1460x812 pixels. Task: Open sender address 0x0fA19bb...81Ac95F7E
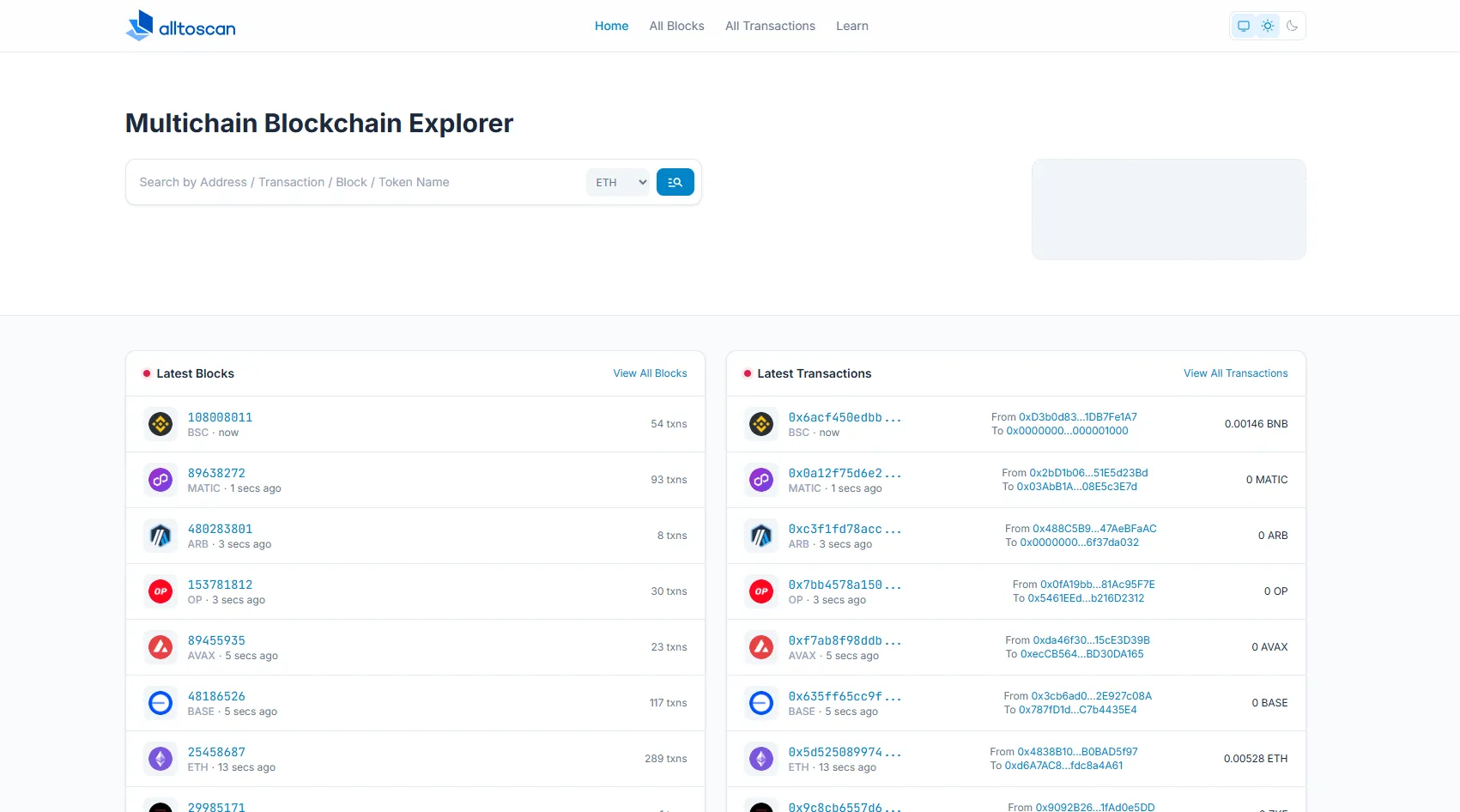click(1098, 585)
